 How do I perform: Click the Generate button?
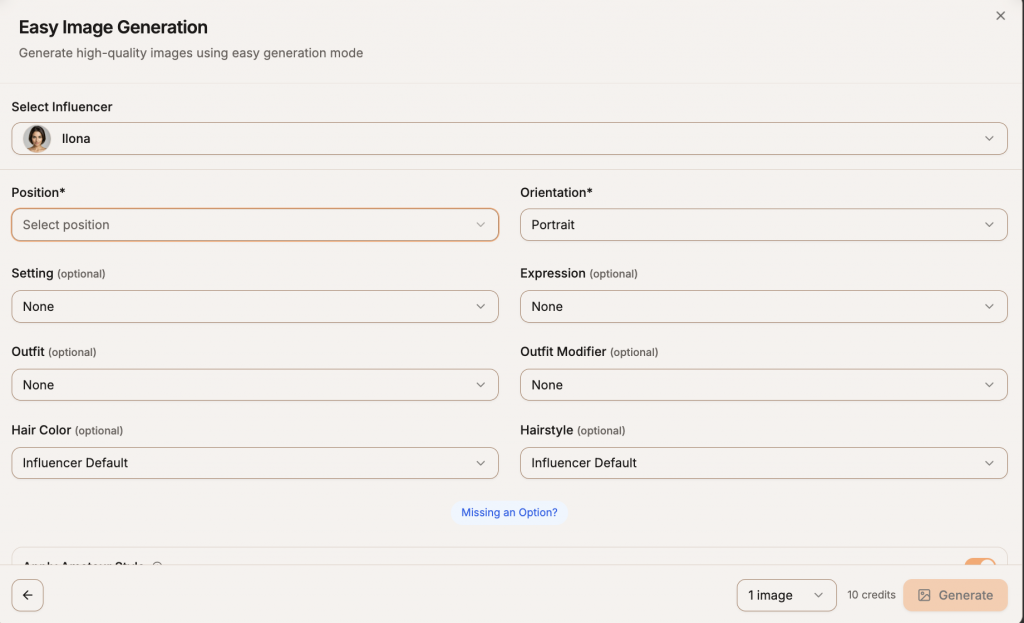(x=954, y=595)
